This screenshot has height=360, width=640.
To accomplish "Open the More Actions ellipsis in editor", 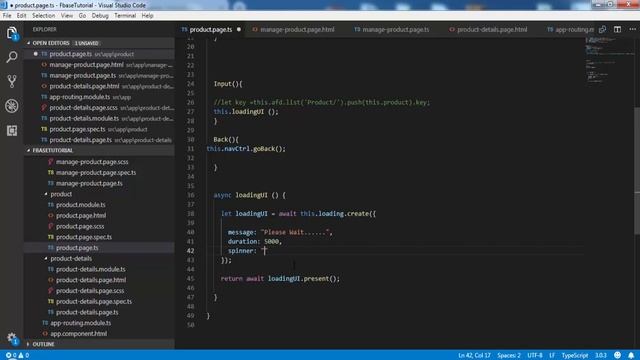I will 632,29.
